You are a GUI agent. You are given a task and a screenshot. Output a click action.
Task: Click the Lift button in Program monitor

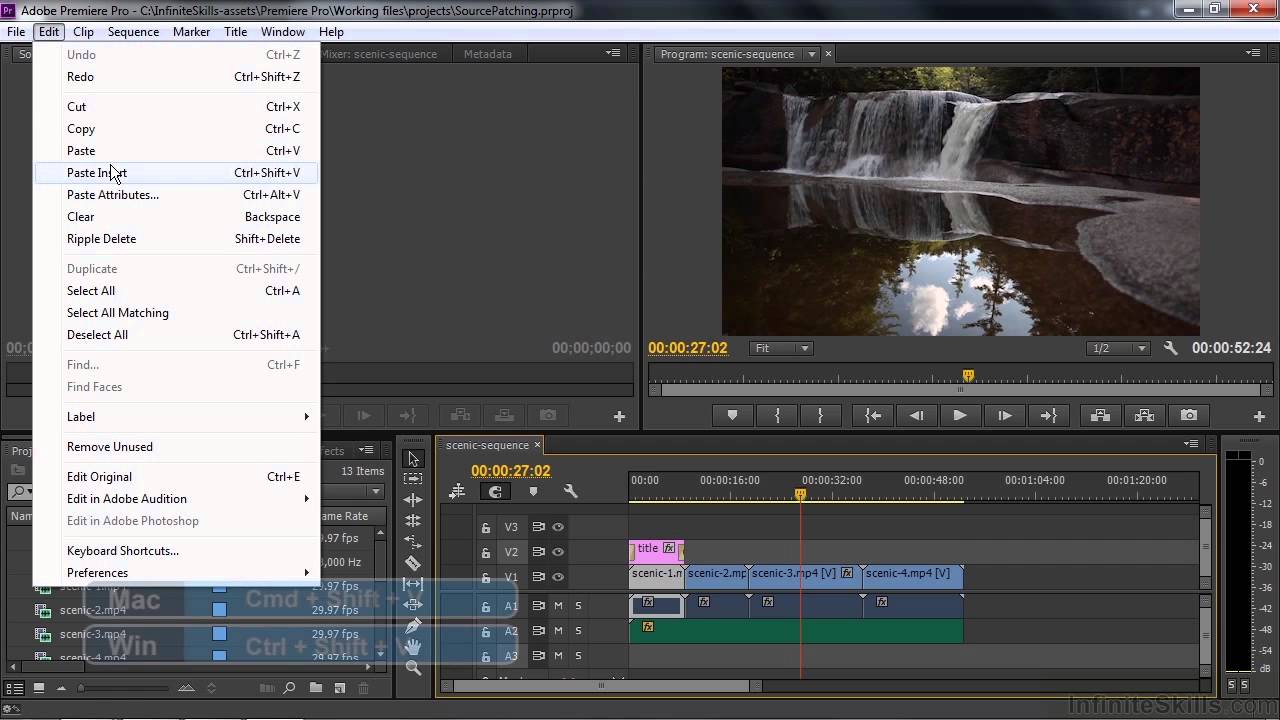(x=1099, y=416)
